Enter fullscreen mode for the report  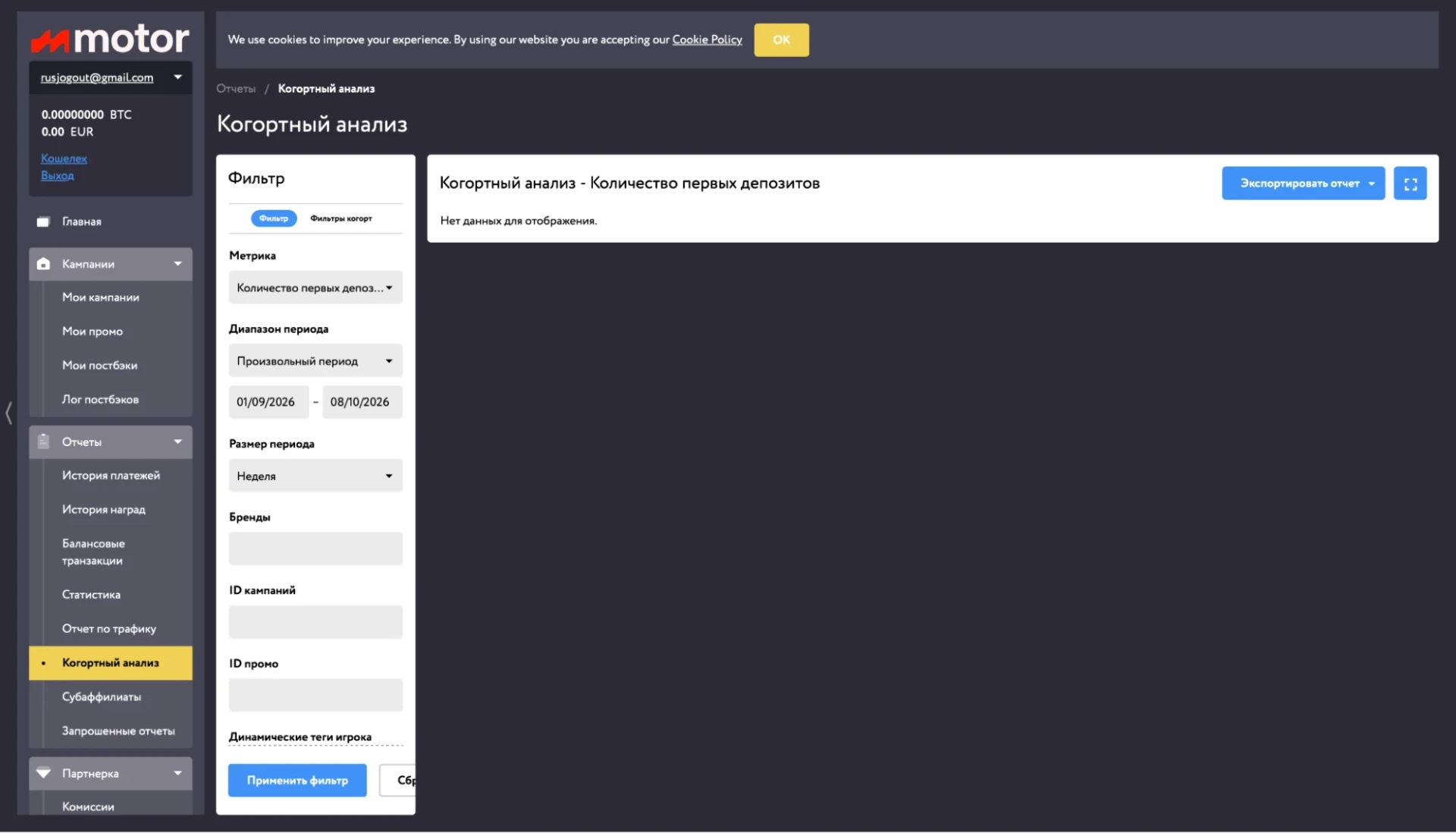point(1410,184)
